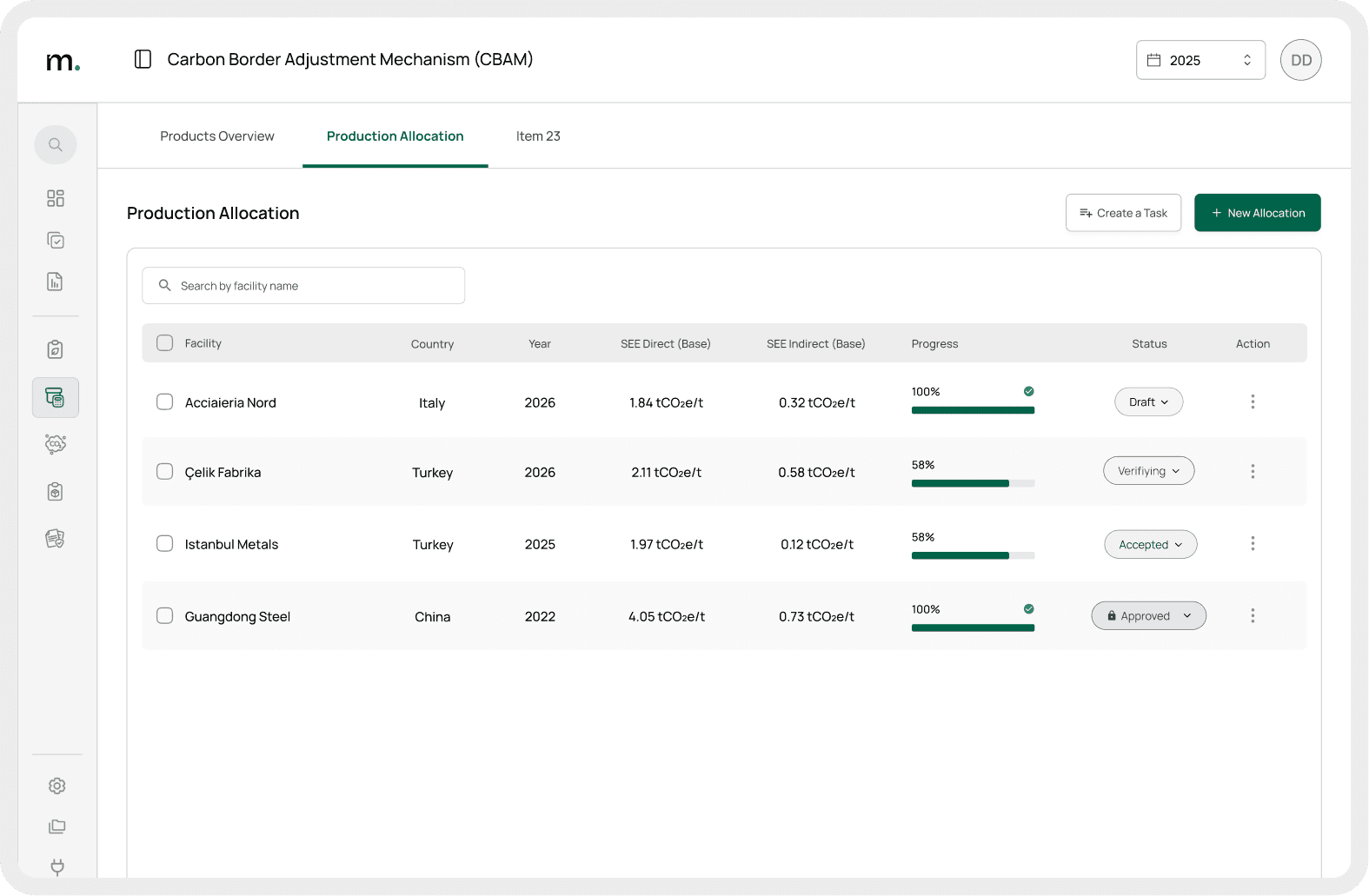Viewport: 1369px width, 896px height.
Task: Open the three-dot menu for Acciaieria Nord
Action: click(1253, 402)
